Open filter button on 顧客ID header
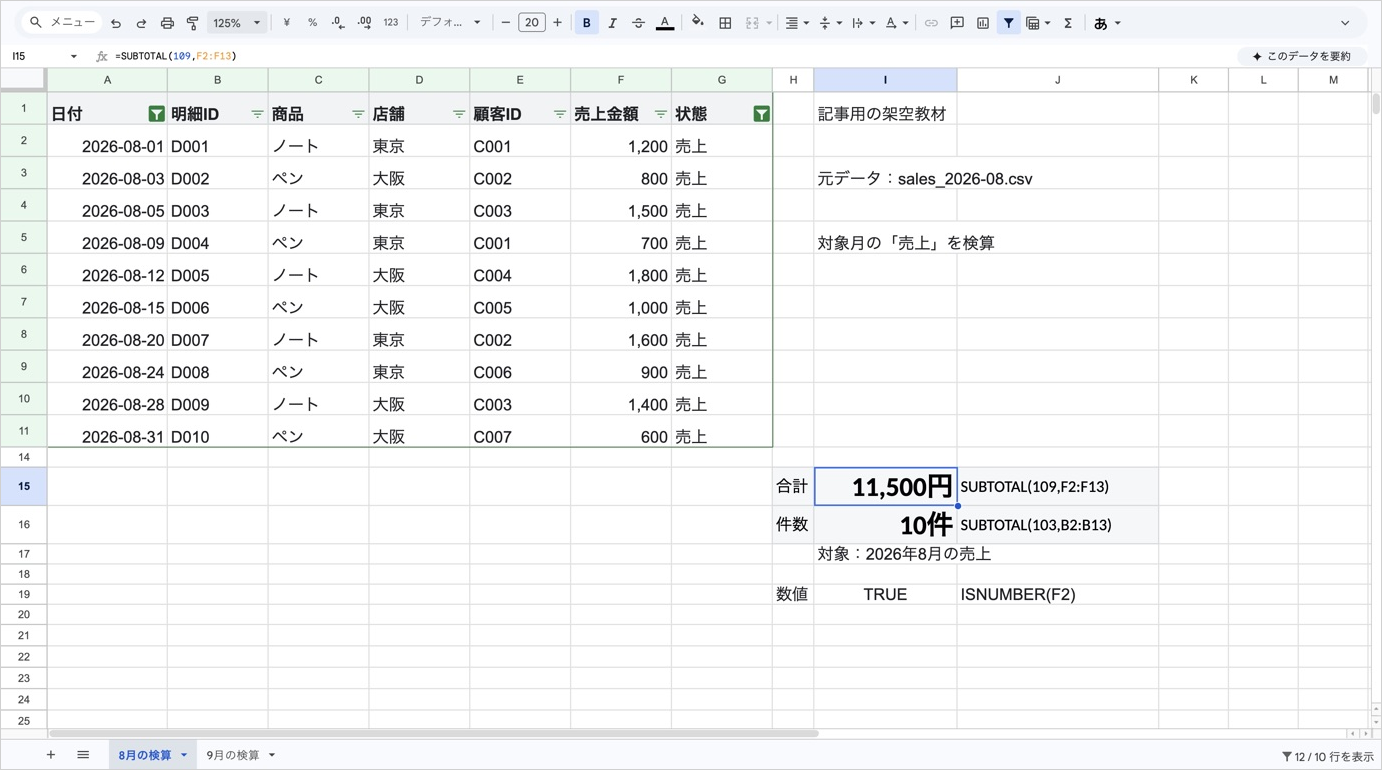This screenshot has height=770, width=1382. 560,115
